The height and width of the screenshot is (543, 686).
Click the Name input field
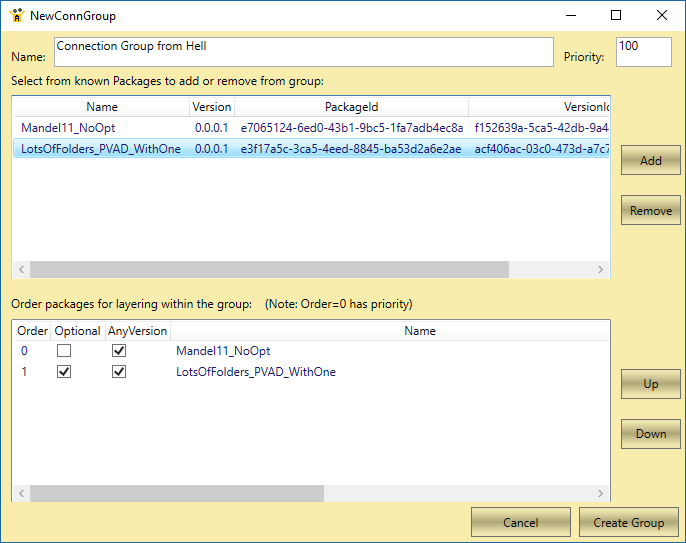(x=304, y=52)
